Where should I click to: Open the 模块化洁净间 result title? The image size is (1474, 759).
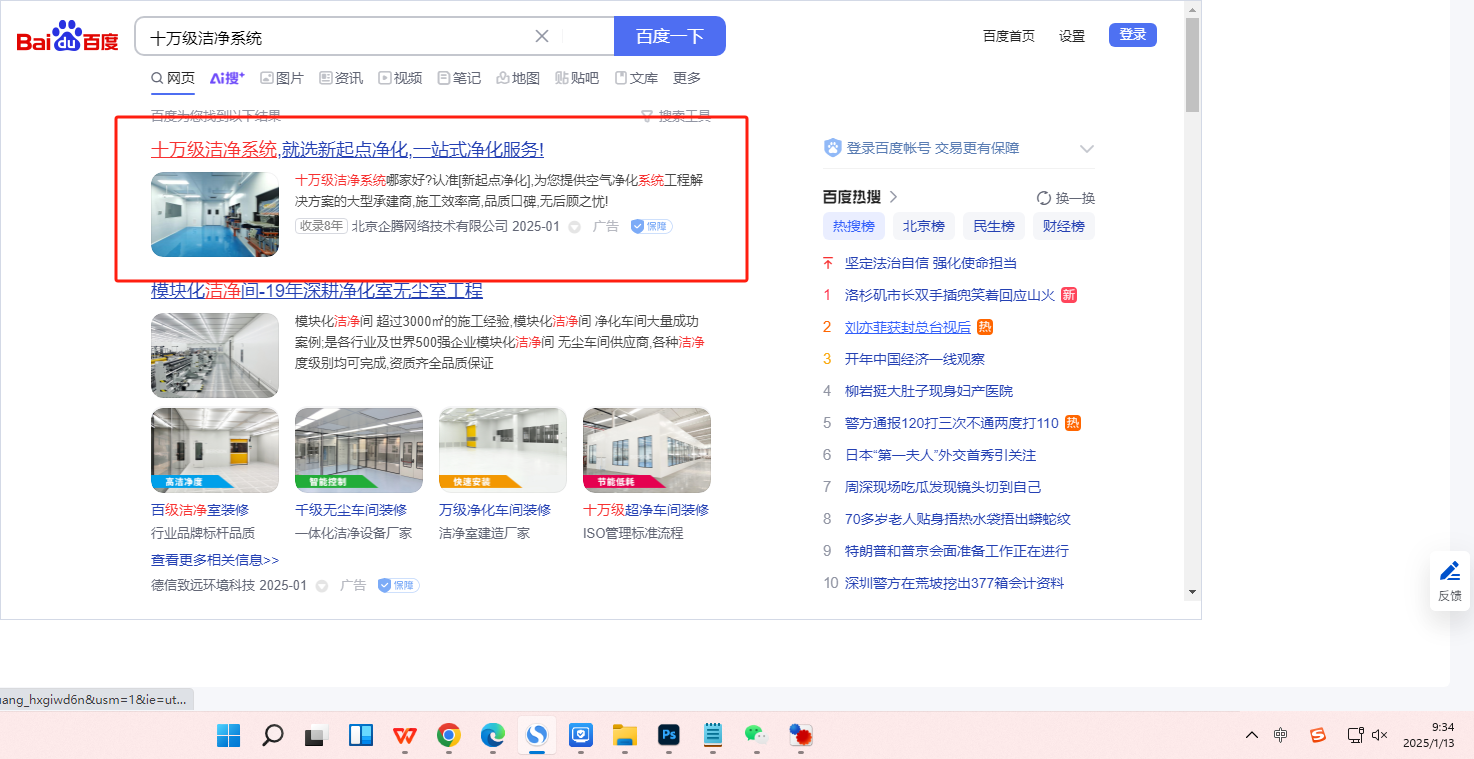pos(317,291)
